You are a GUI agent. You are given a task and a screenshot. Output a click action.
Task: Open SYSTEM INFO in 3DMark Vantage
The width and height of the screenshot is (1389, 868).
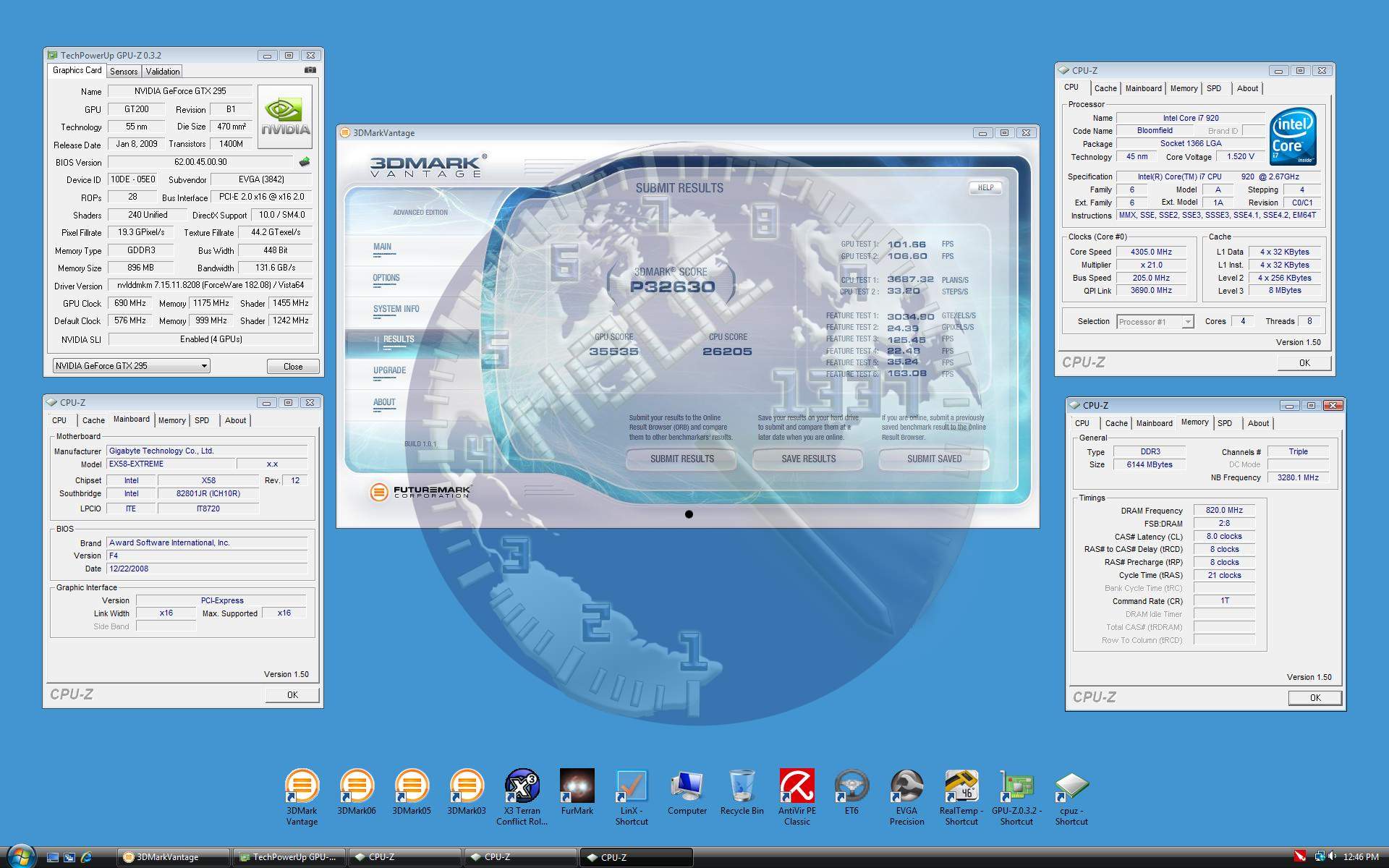pyautogui.click(x=396, y=309)
